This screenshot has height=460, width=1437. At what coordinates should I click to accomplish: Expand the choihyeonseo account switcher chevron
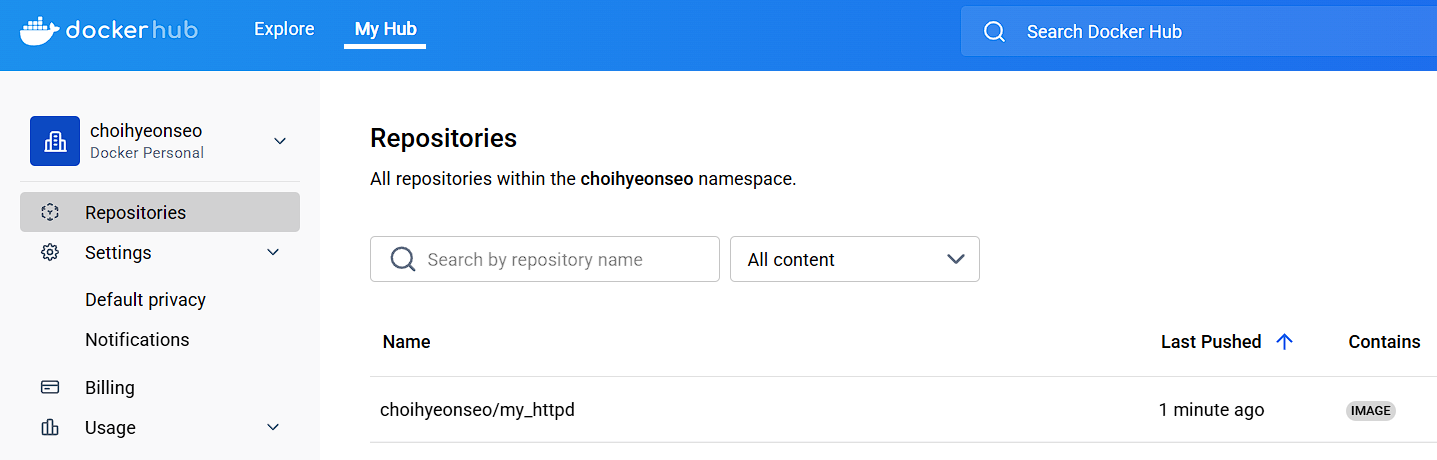pyautogui.click(x=280, y=141)
